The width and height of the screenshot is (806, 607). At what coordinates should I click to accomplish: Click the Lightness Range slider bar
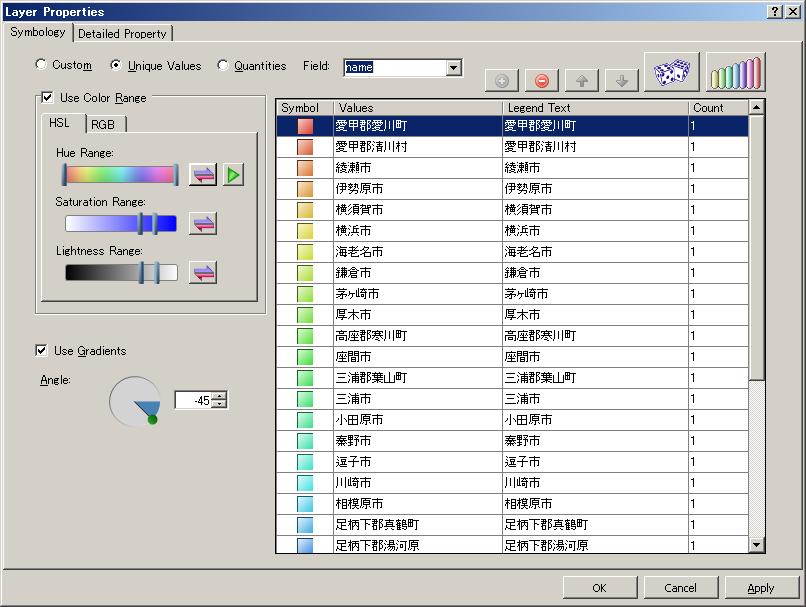pos(120,272)
